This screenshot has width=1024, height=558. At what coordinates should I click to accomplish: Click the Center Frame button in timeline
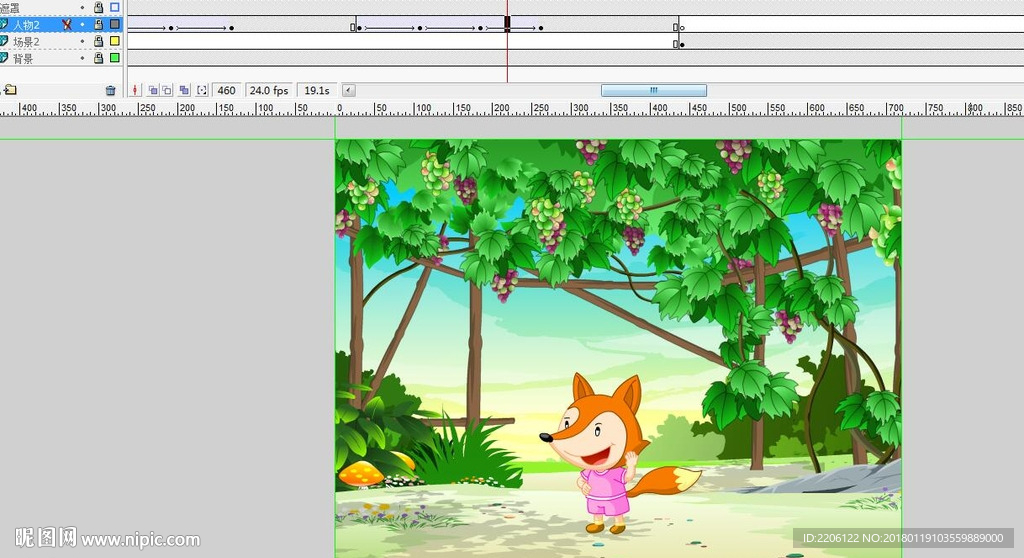(x=135, y=90)
